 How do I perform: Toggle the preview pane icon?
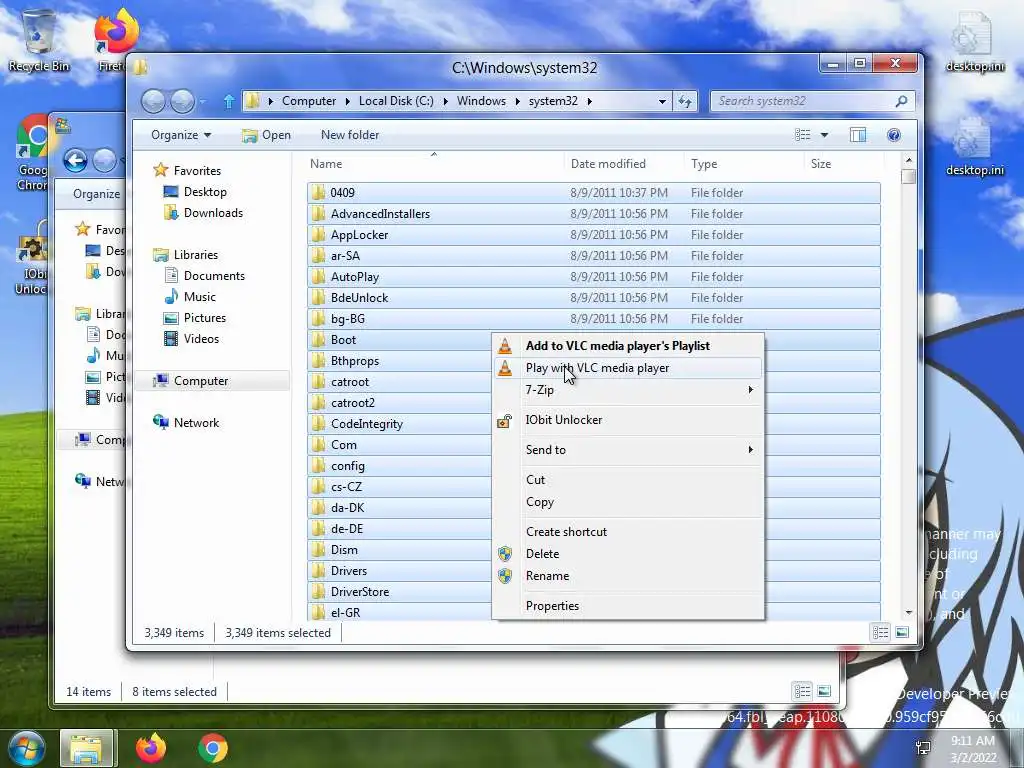(x=857, y=135)
